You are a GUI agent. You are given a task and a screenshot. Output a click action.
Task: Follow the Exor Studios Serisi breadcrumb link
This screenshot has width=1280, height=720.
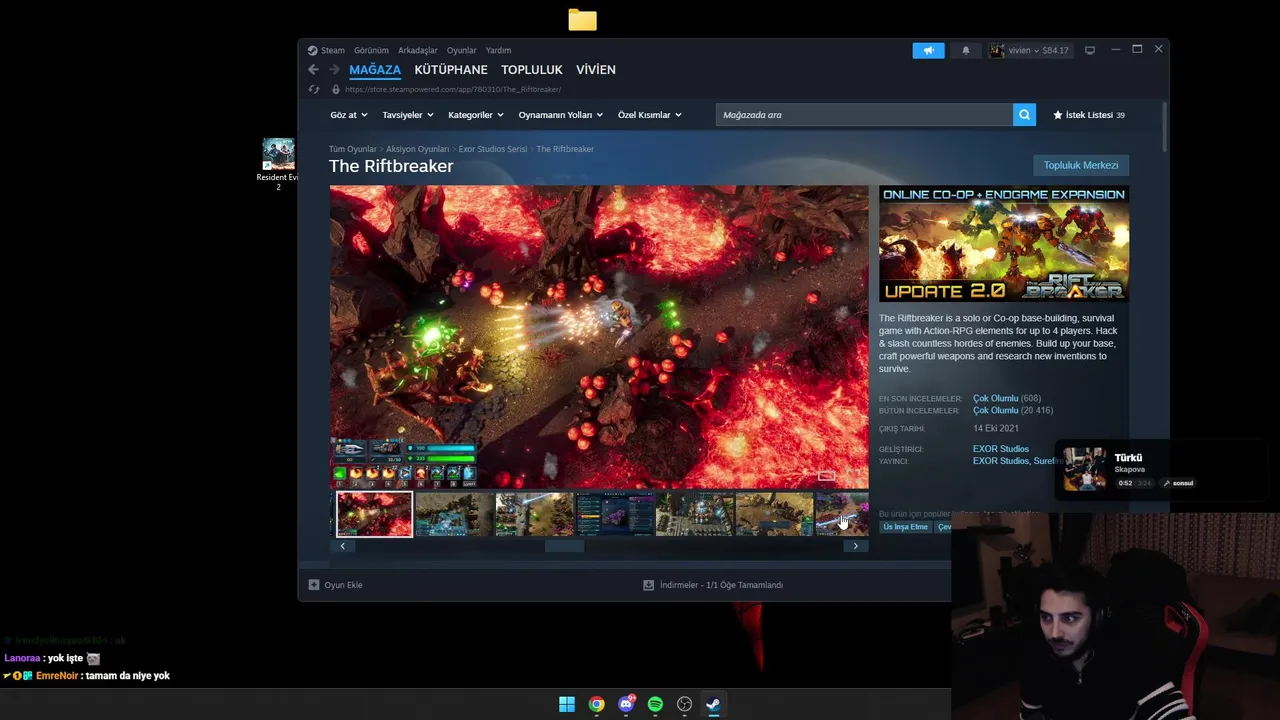492,149
